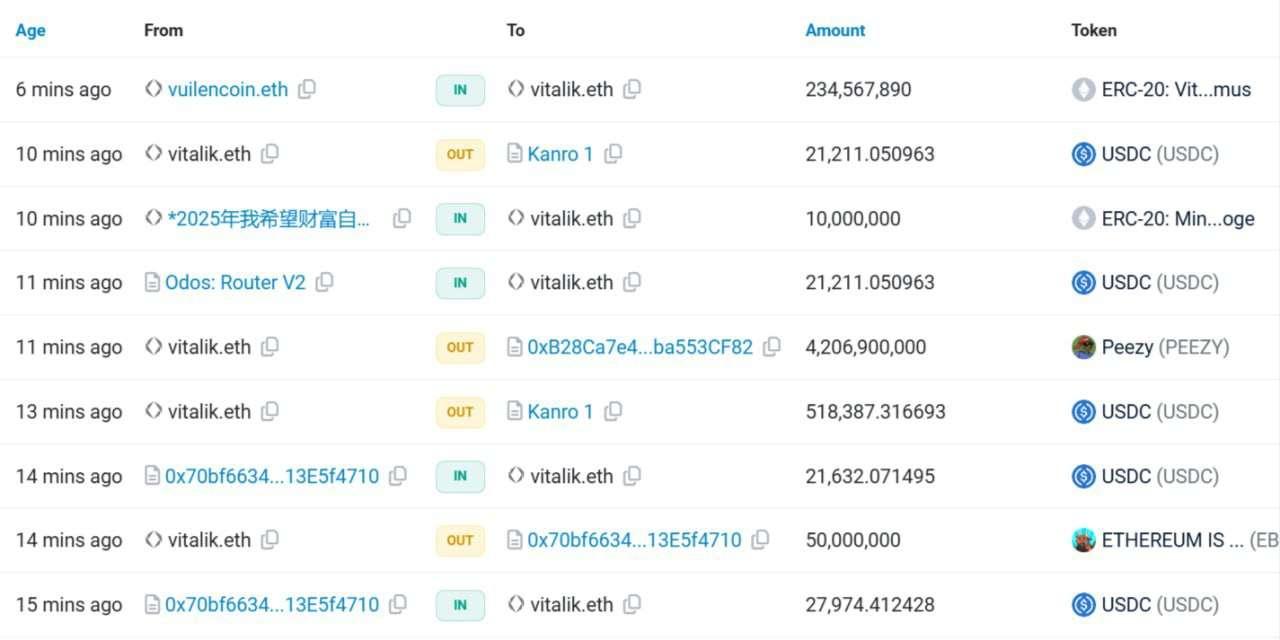Viewport: 1280px width, 640px height.
Task: Open the 0xB28Ca7e4...ba553CF82 recipient link
Action: (640, 347)
